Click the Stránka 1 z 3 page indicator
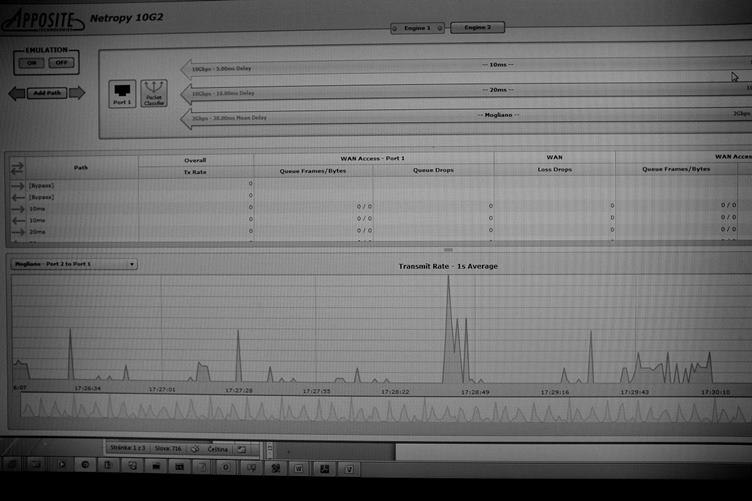 click(x=128, y=448)
